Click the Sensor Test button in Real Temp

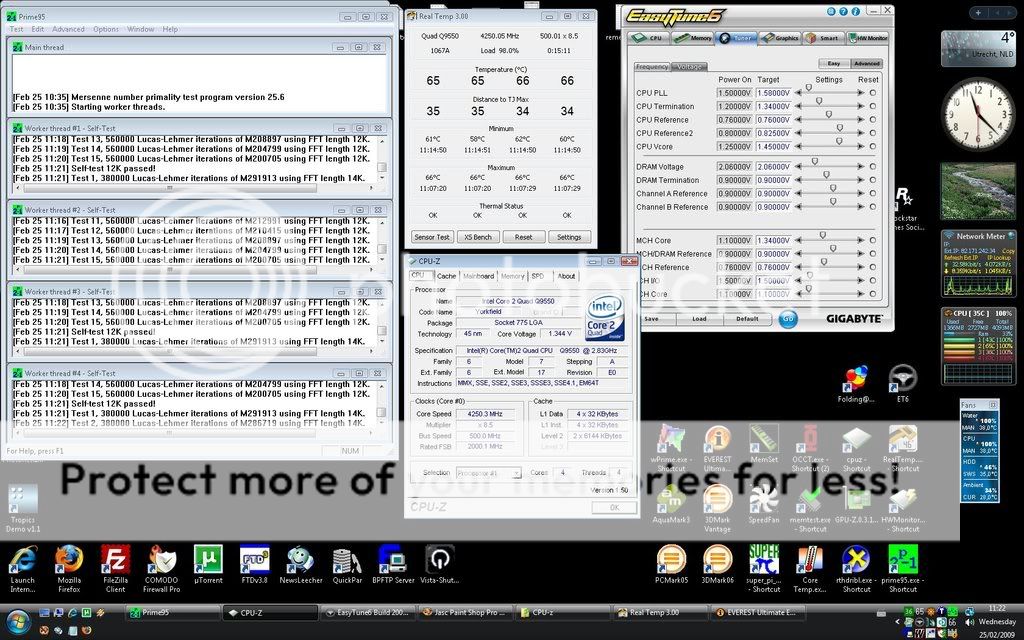click(432, 237)
